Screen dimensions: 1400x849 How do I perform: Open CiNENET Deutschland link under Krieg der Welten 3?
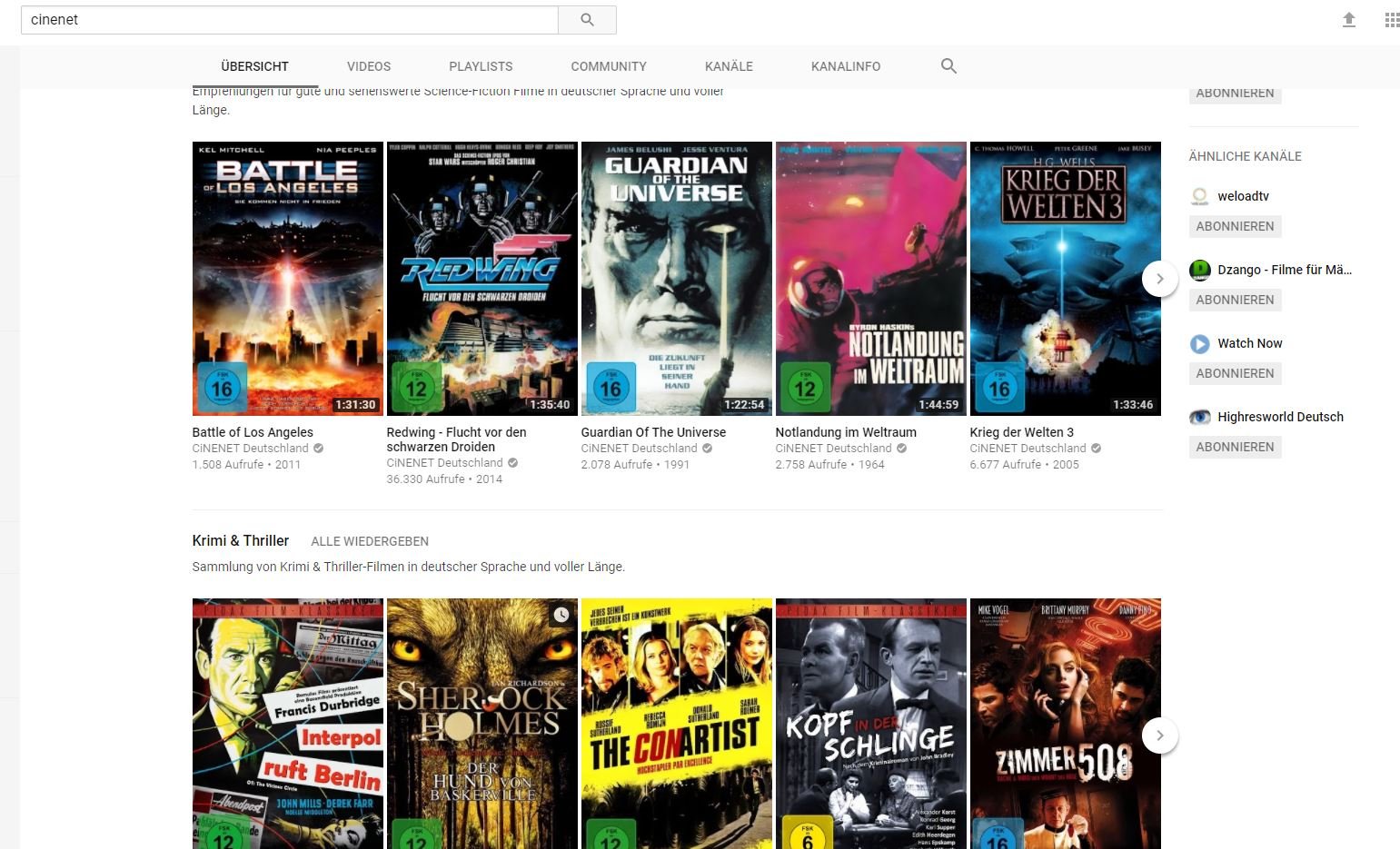click(x=1028, y=449)
